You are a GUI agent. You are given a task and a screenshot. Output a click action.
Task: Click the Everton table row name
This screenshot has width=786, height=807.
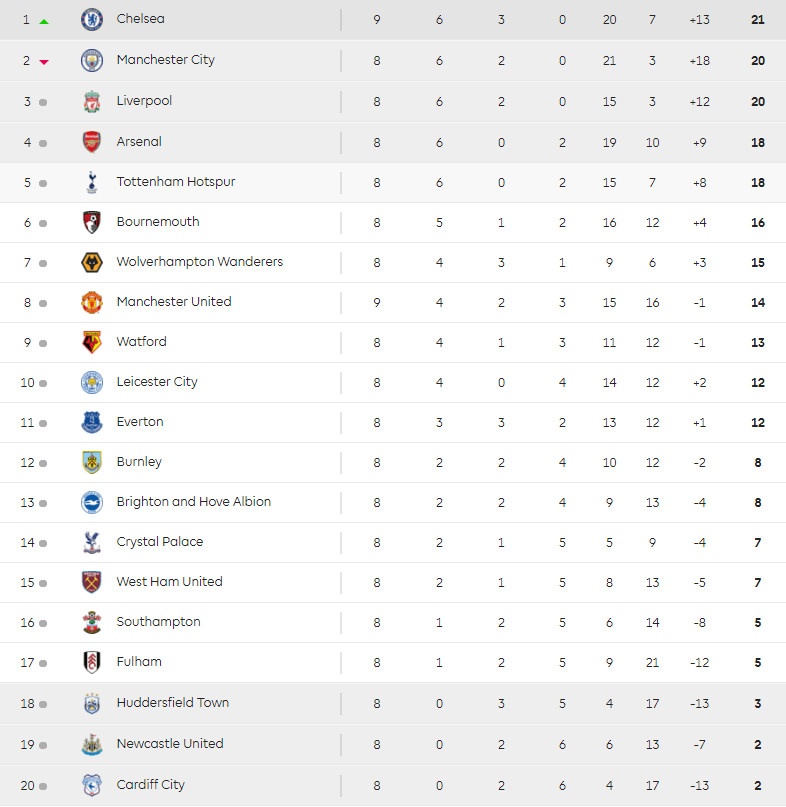point(140,422)
